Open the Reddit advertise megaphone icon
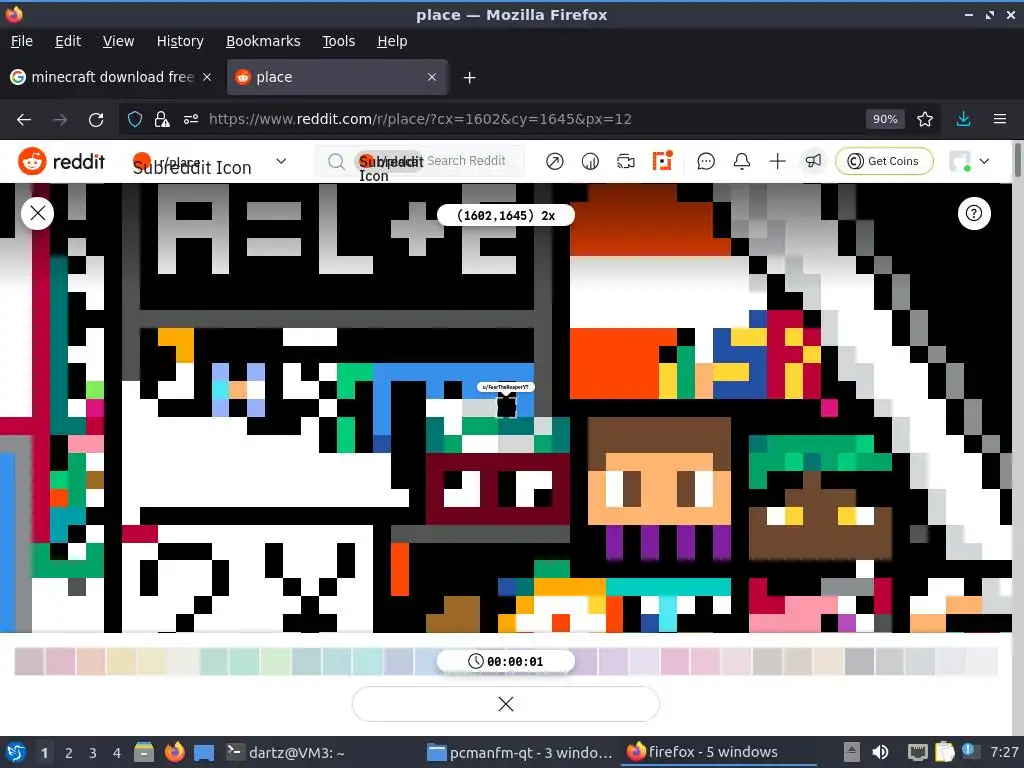1024x768 pixels. (x=813, y=161)
